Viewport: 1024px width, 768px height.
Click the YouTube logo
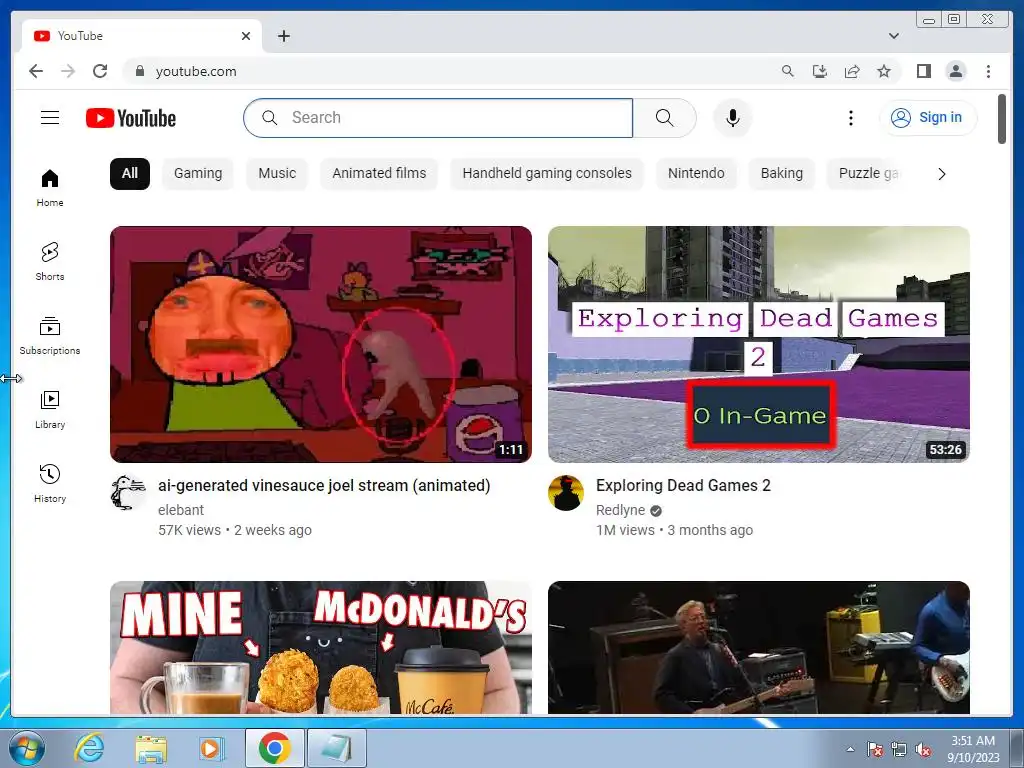click(x=131, y=118)
